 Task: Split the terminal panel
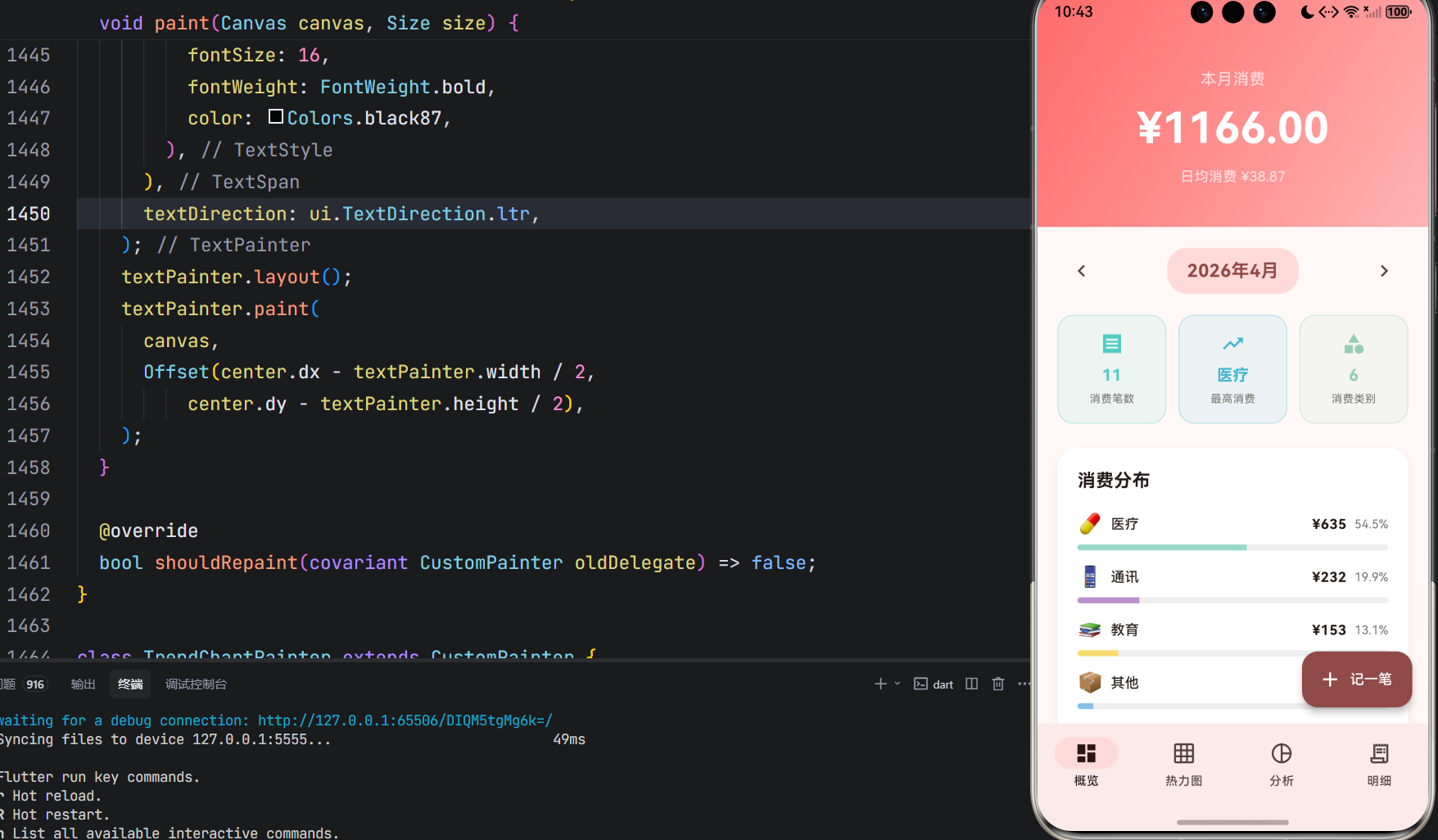click(x=971, y=684)
